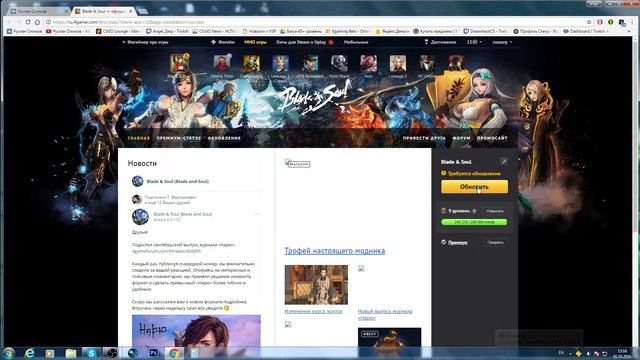Open the Изменение курса золота link
Viewport: 640px width, 360px height.
point(313,311)
